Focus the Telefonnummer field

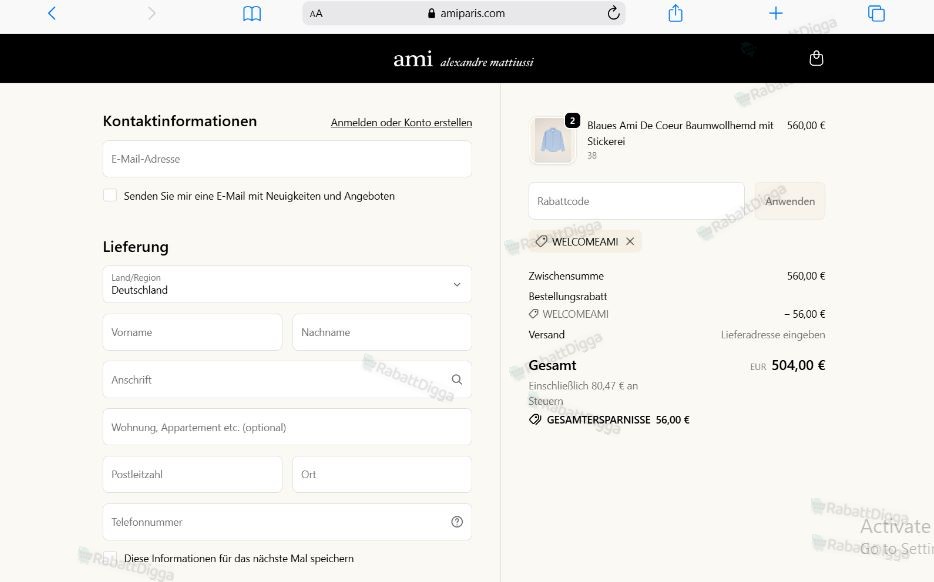coord(287,522)
